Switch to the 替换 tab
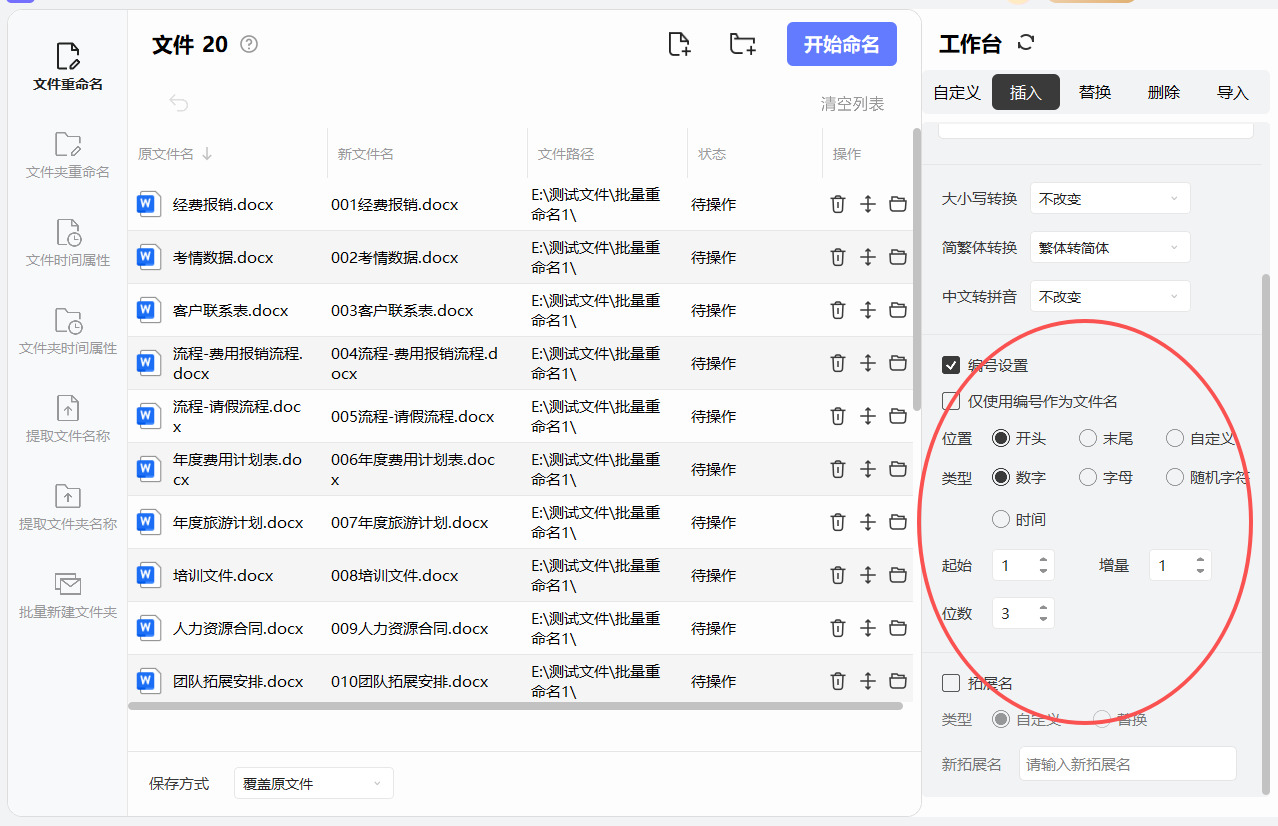The image size is (1278, 826). pyautogui.click(x=1094, y=92)
